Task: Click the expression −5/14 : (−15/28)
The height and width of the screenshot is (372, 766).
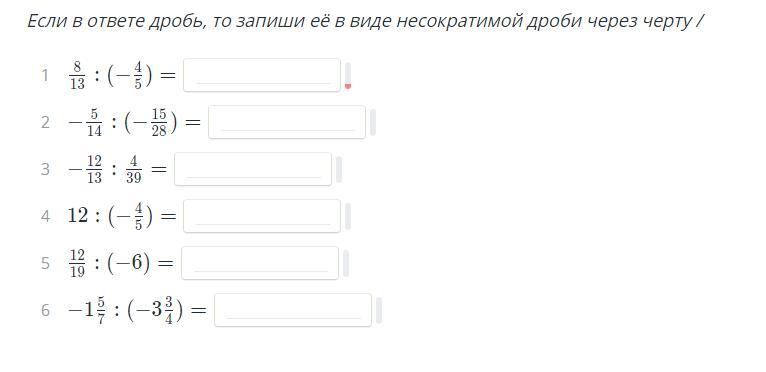Action: (x=134, y=122)
